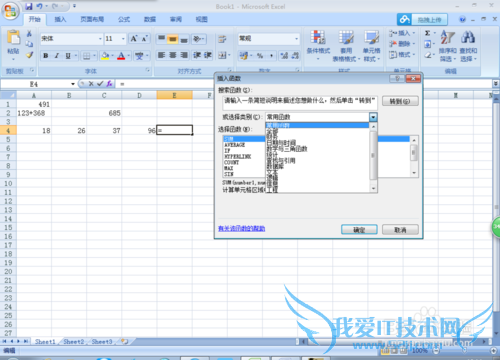Click the Cut scissors icon

[x=29, y=33]
